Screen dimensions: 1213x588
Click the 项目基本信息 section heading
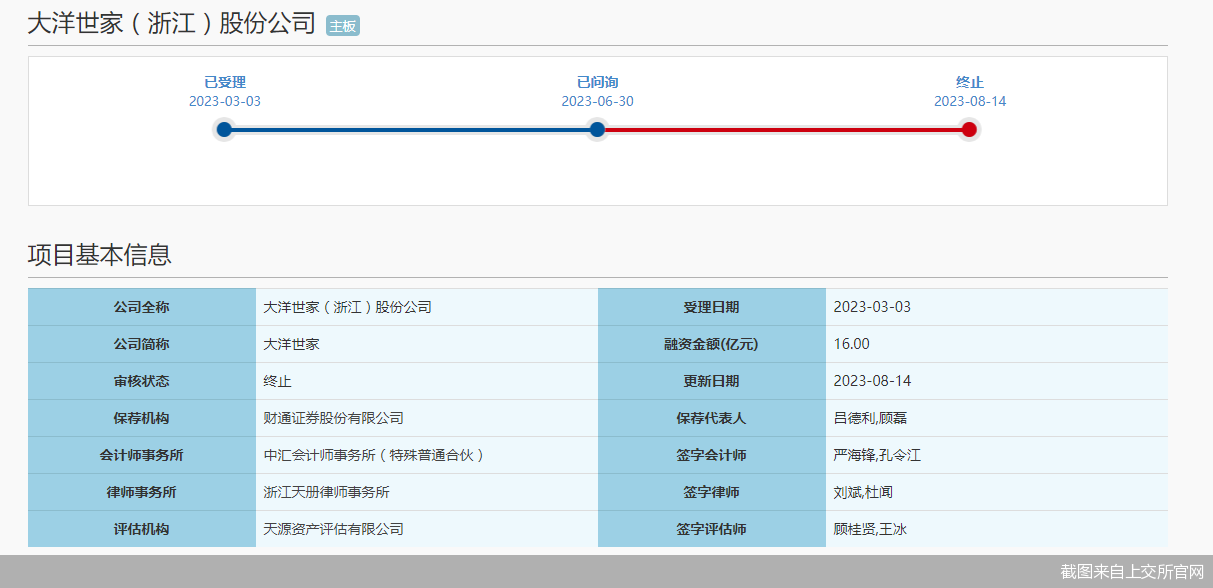tap(99, 254)
